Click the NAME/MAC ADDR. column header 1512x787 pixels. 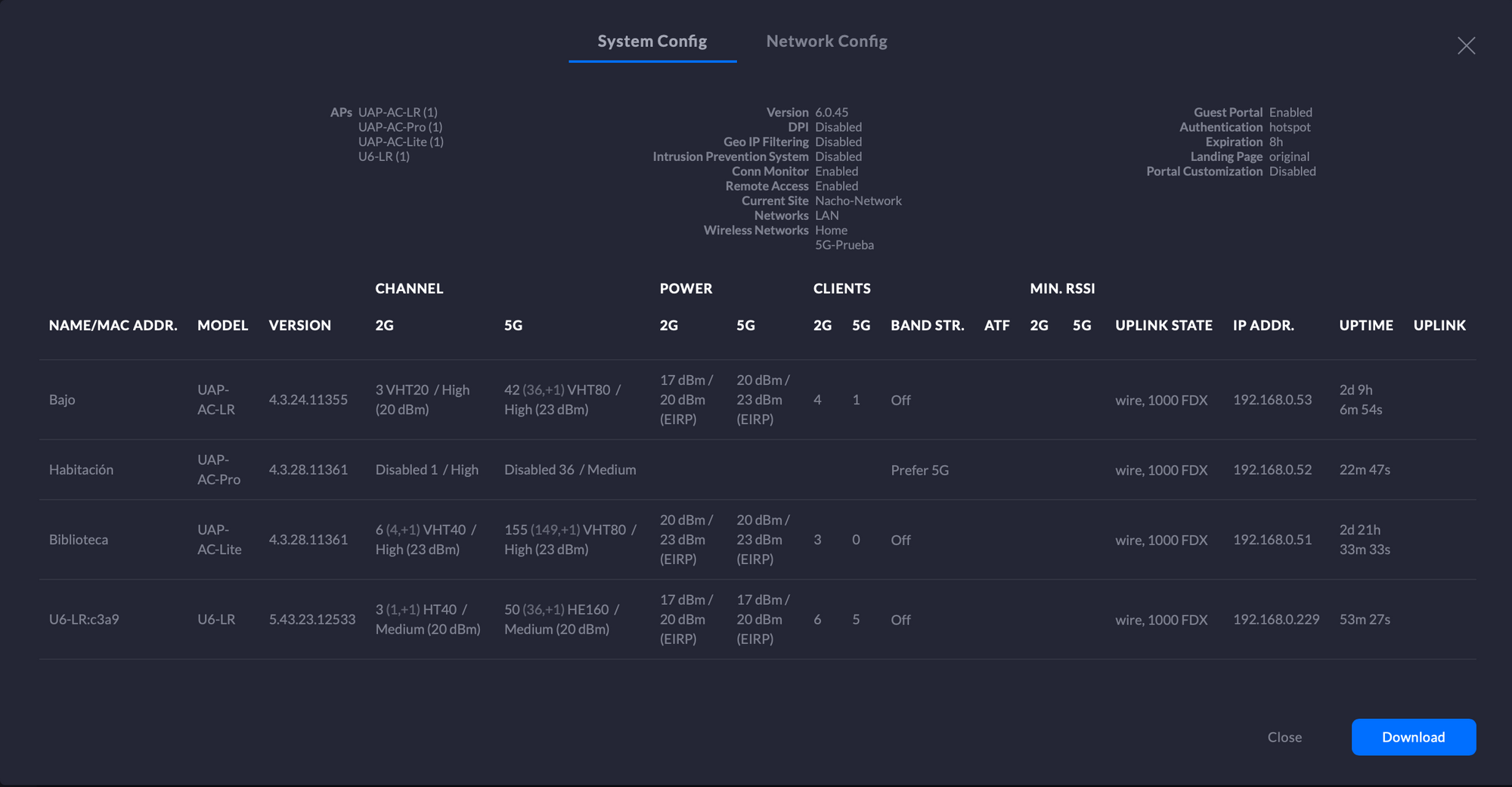(x=113, y=325)
